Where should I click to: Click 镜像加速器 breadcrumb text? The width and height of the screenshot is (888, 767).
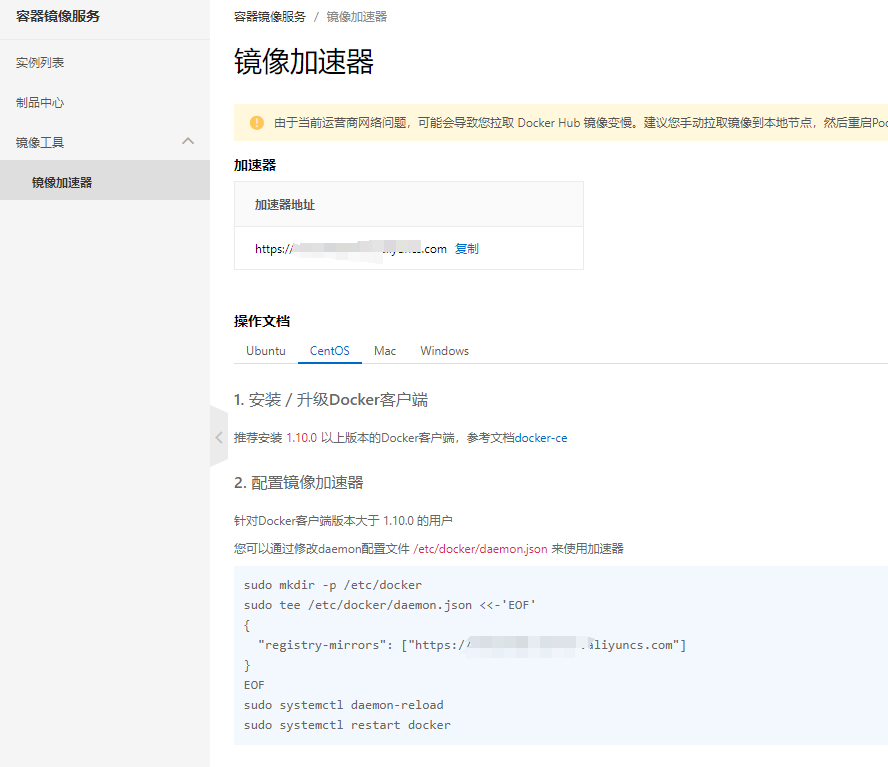pyautogui.click(x=357, y=17)
